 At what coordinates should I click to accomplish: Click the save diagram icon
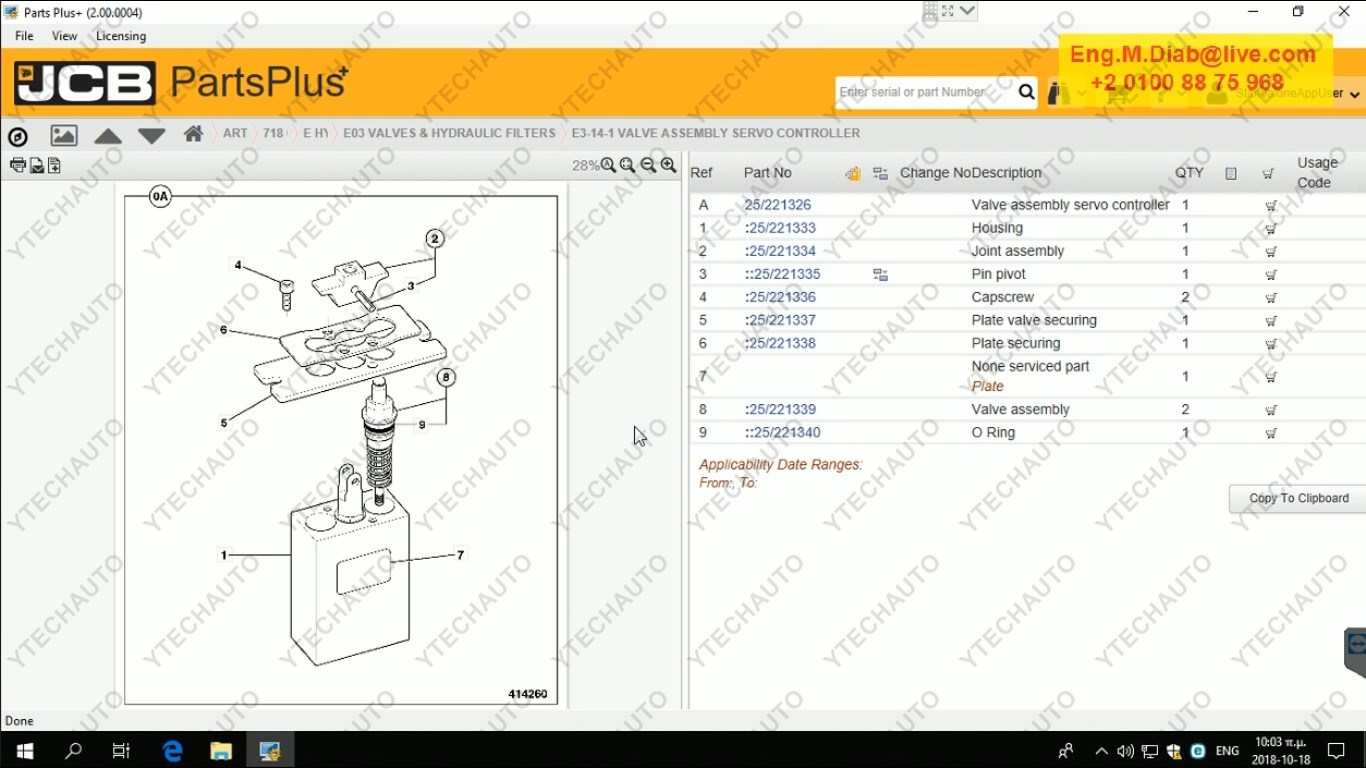click(x=36, y=165)
